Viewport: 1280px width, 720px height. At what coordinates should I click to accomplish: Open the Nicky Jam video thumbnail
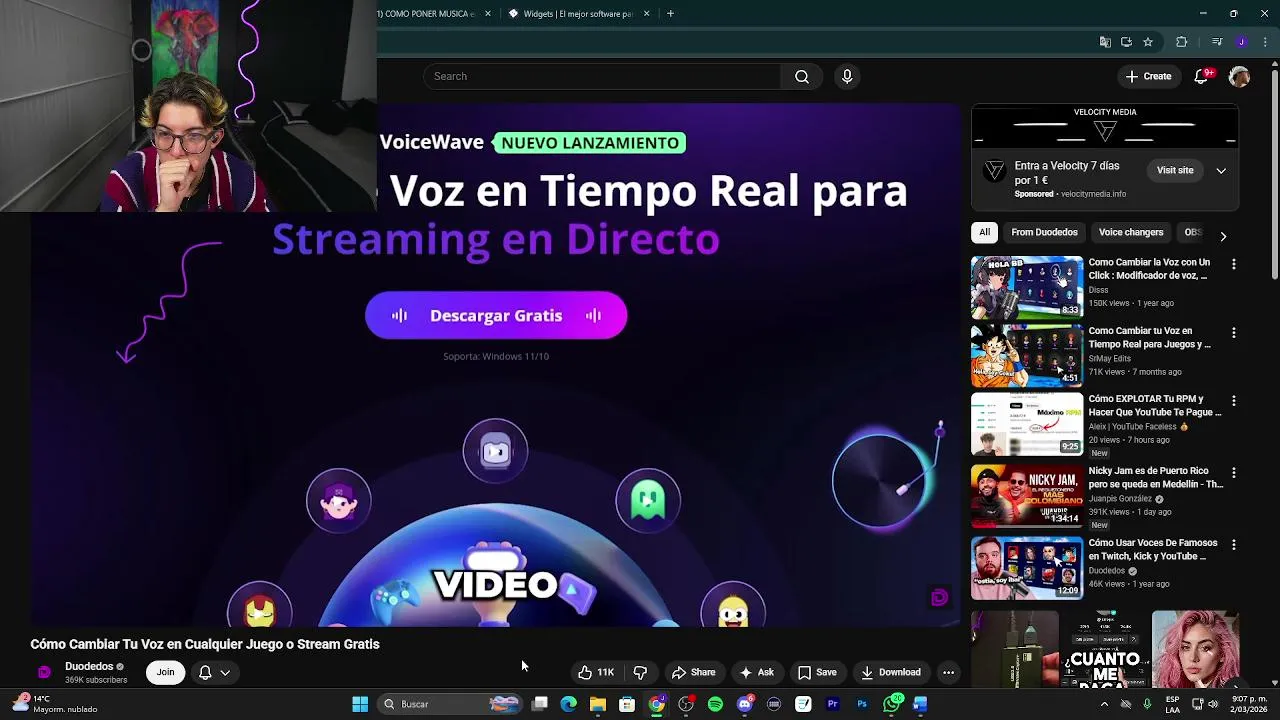(1027, 496)
